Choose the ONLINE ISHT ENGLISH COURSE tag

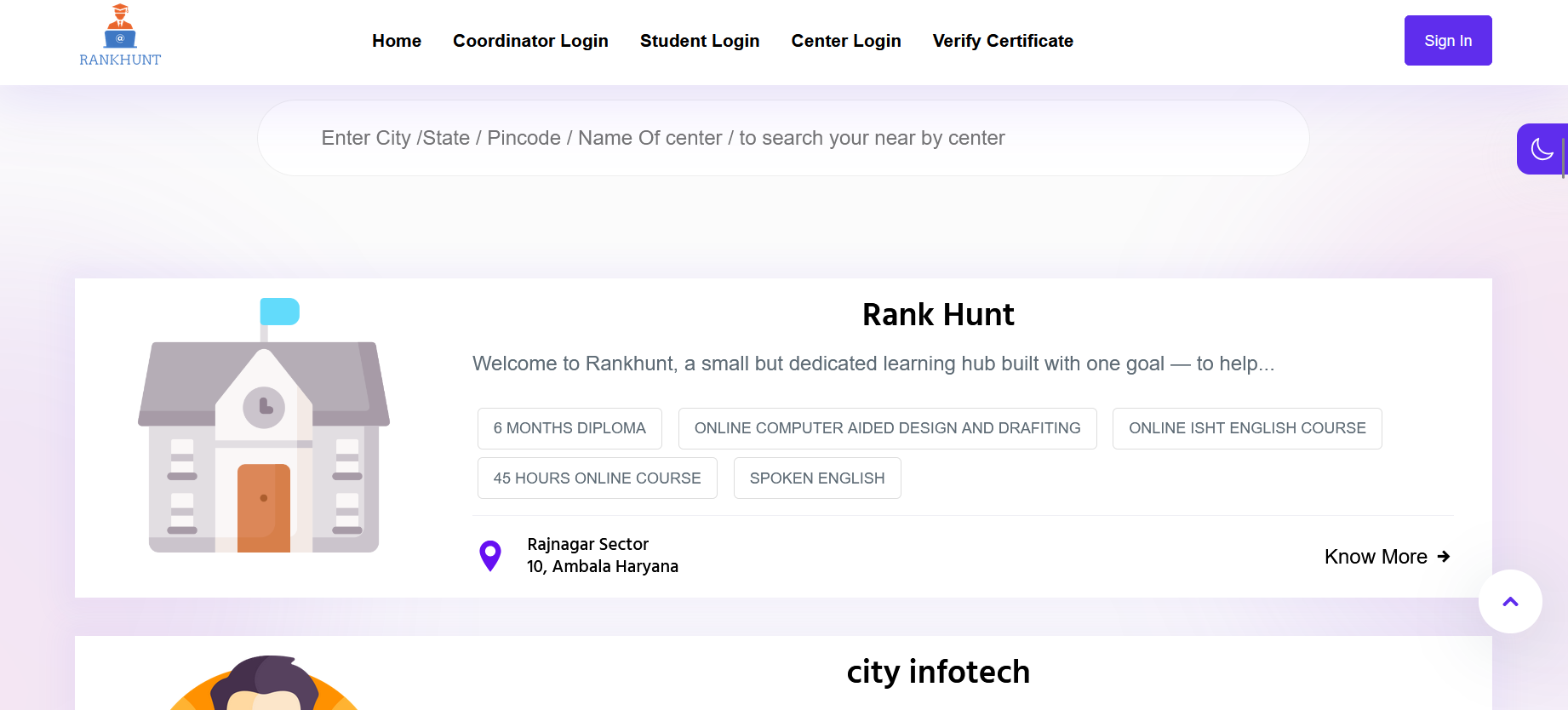pos(1247,428)
